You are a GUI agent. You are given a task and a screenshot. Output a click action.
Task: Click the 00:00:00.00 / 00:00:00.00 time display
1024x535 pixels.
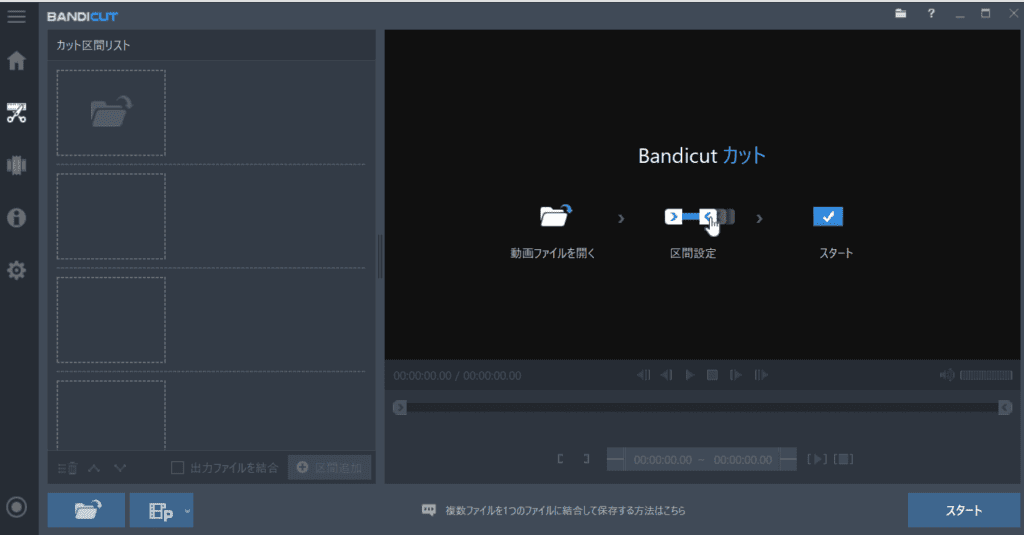coord(457,376)
